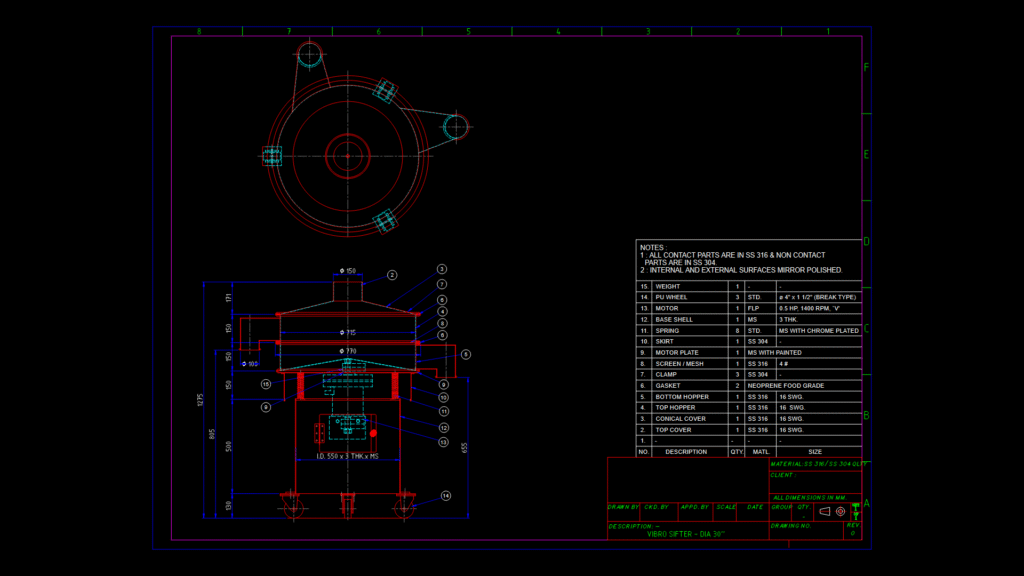Screen dimensions: 1024x576
Task: Click the 'CKD. BY' title block field
Action: [x=656, y=507]
